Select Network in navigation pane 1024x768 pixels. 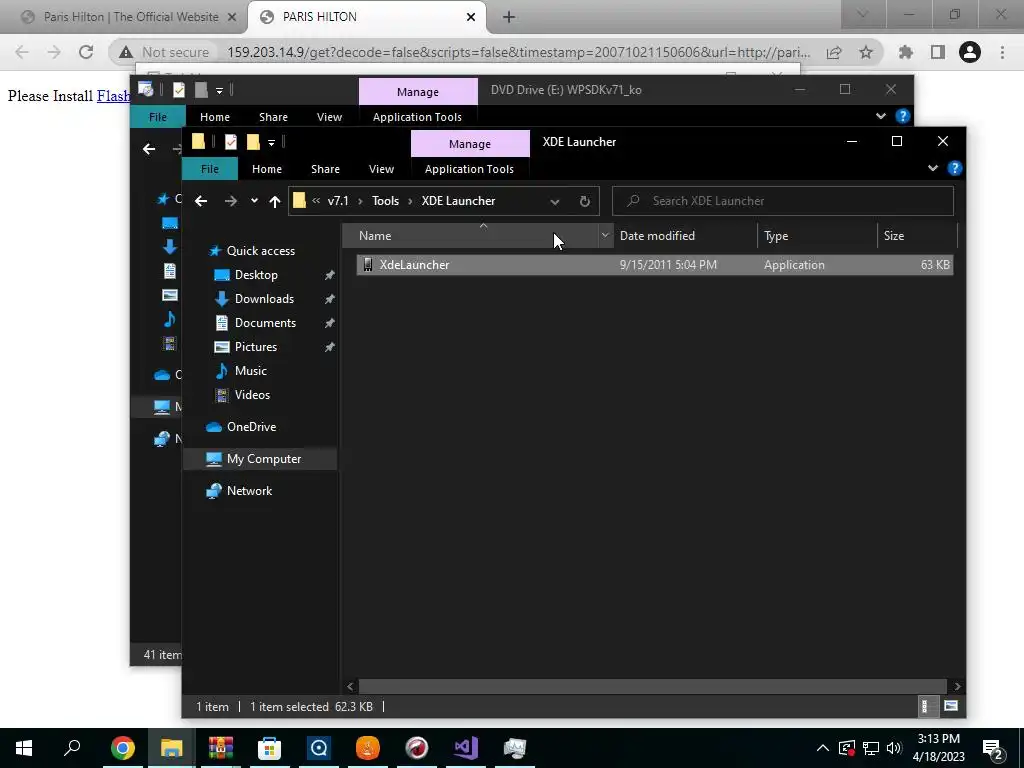point(249,490)
